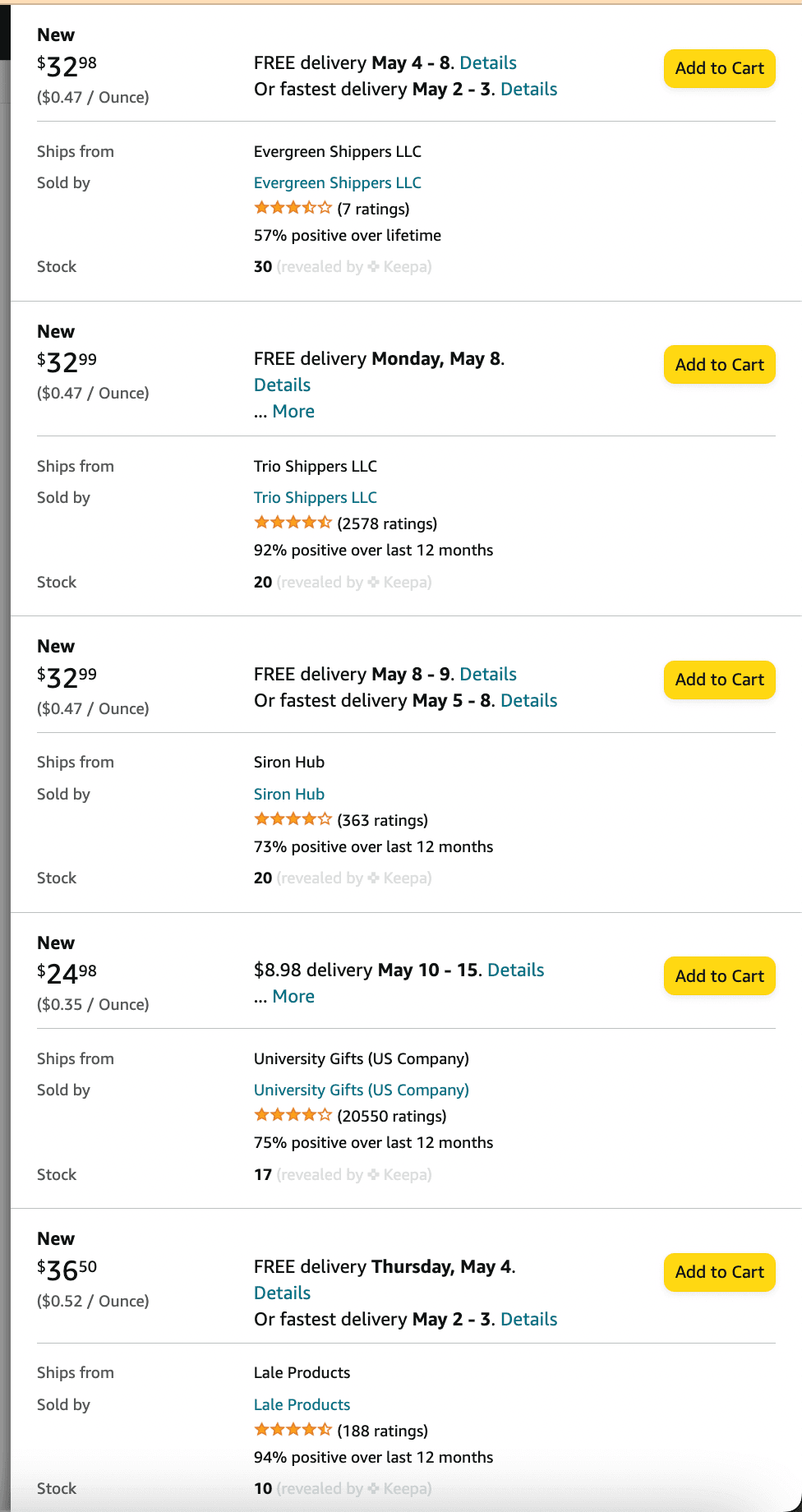
Task: Add the $32.98 Evergreen Shippers offer to cart
Action: 719,68
